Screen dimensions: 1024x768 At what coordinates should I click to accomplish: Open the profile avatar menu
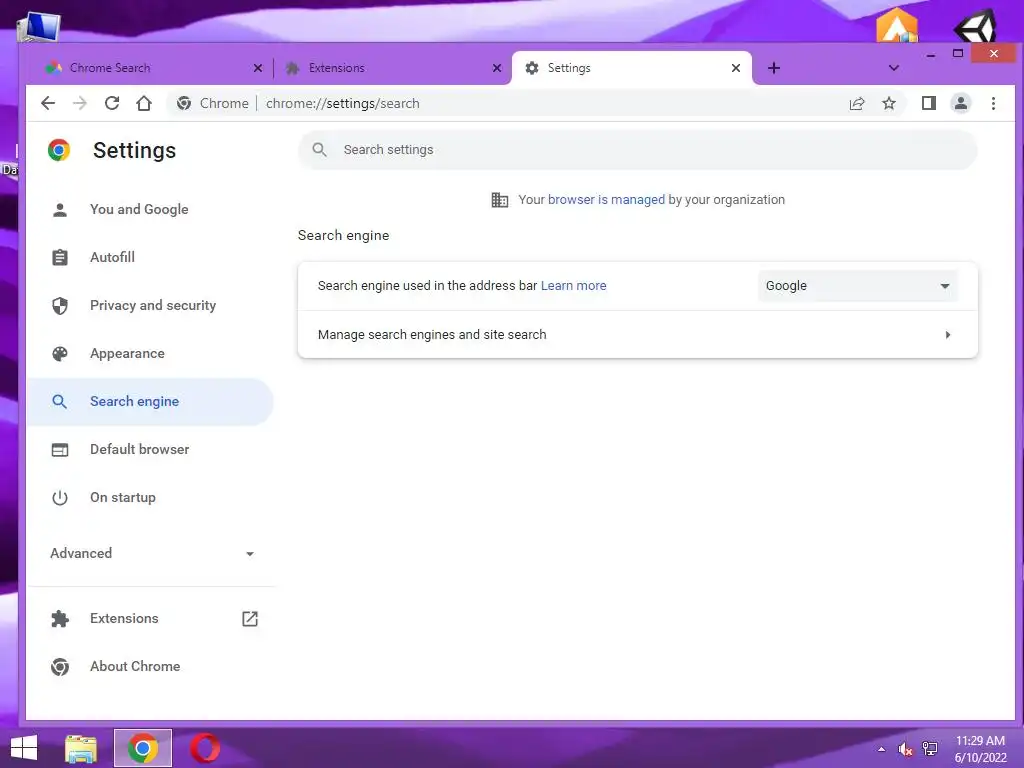click(961, 103)
